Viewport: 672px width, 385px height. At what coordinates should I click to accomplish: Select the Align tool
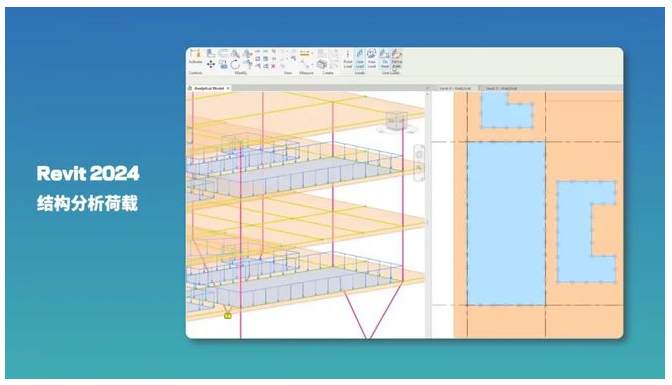[x=210, y=53]
